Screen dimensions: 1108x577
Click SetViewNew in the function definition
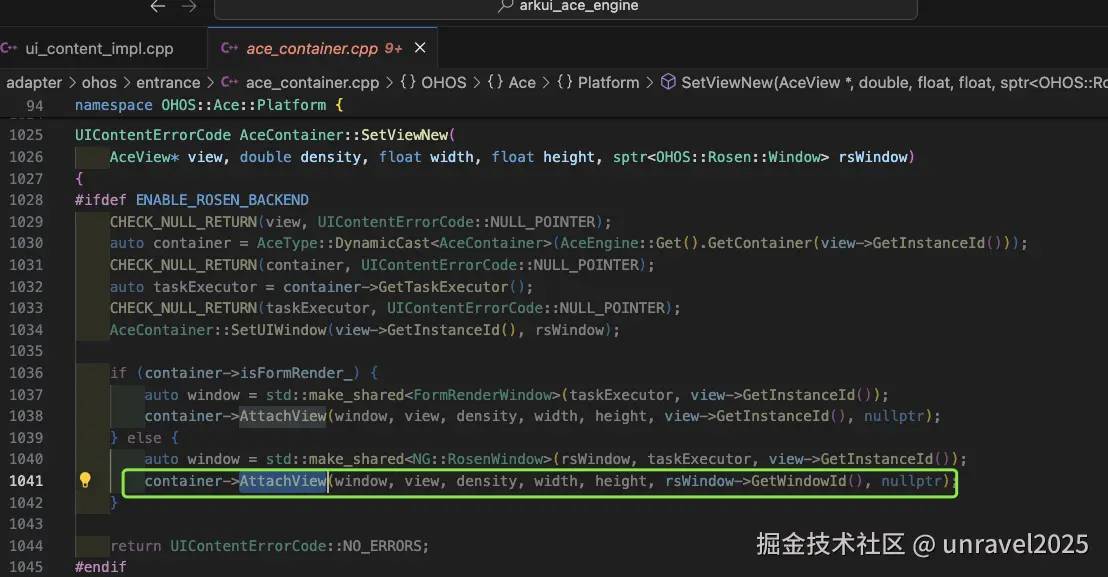point(404,135)
